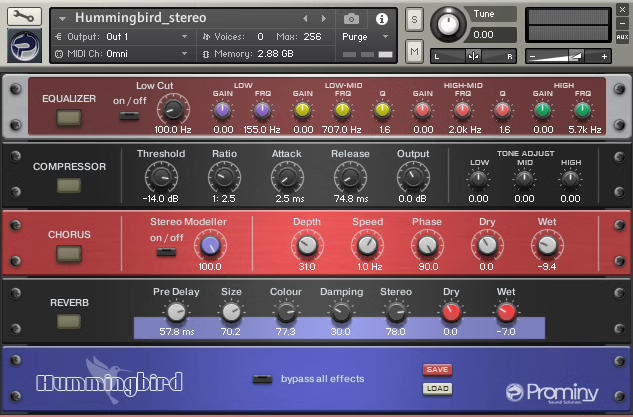The height and width of the screenshot is (417, 633).
Task: Click the chorus Depth knob
Action: pyautogui.click(x=308, y=245)
